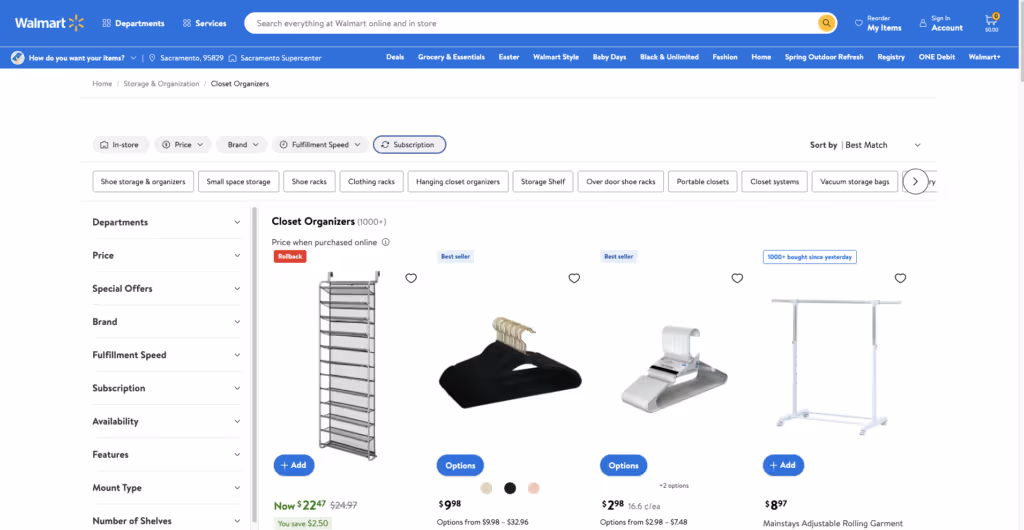Click the fulfillment icon beside How do you want your items
Viewport: 1024px width, 530px height.
click(18, 57)
